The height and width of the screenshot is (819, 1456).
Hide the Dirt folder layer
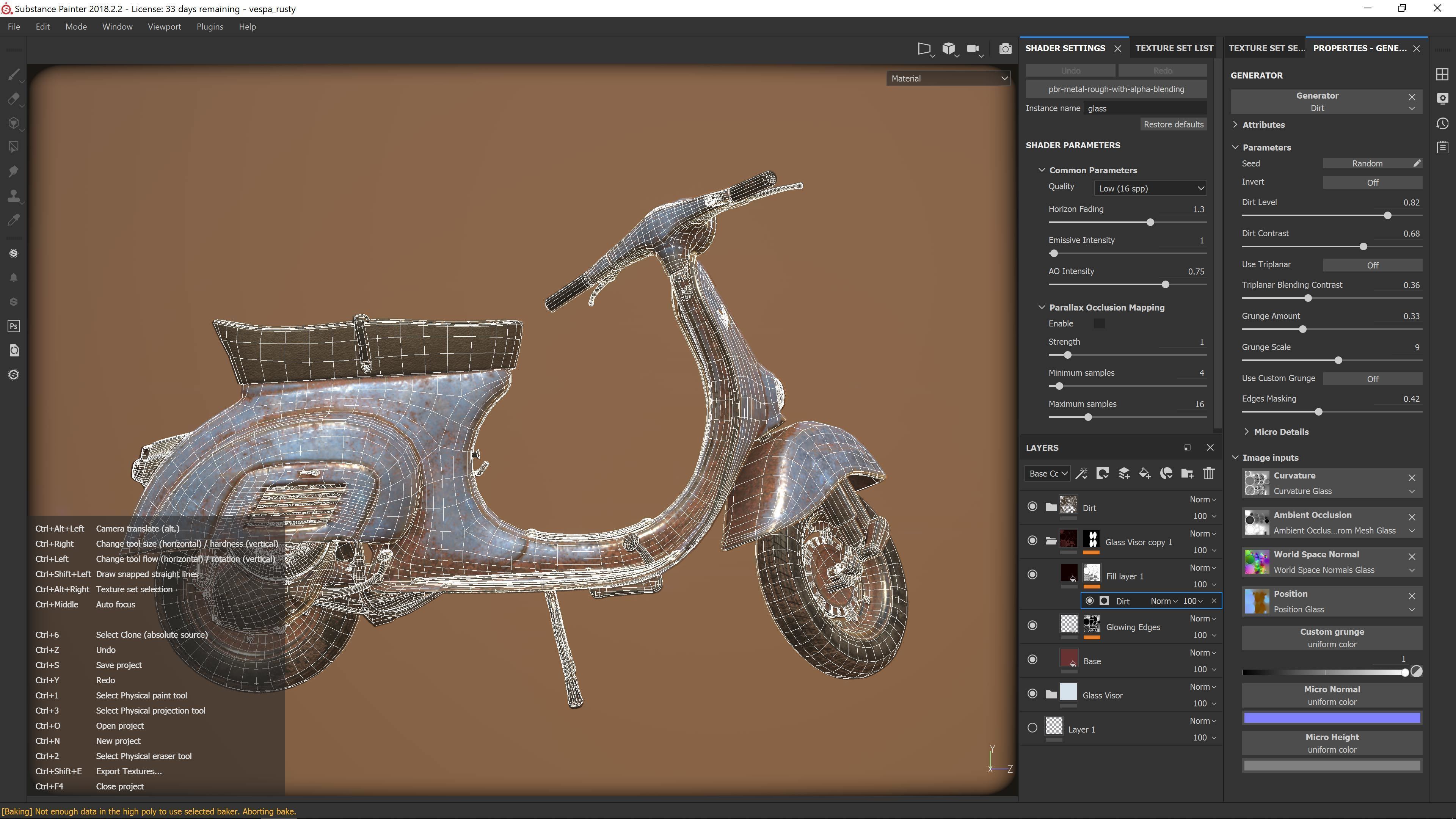click(1032, 507)
